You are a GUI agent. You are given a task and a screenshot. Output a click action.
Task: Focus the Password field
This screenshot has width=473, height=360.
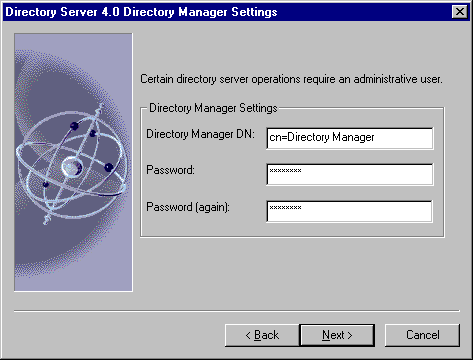click(350, 174)
